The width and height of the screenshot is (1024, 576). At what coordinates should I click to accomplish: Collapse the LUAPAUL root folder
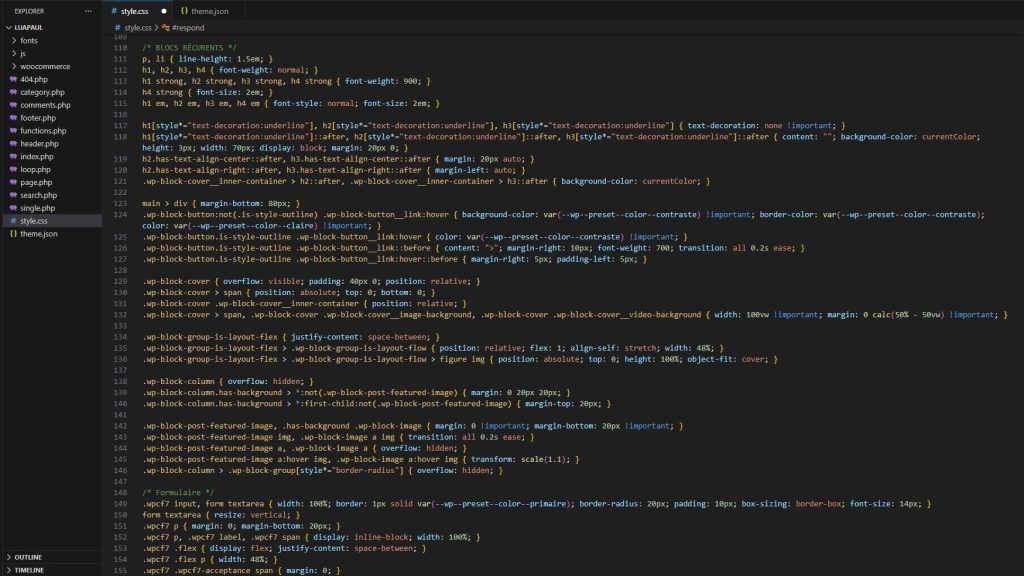pos(8,27)
